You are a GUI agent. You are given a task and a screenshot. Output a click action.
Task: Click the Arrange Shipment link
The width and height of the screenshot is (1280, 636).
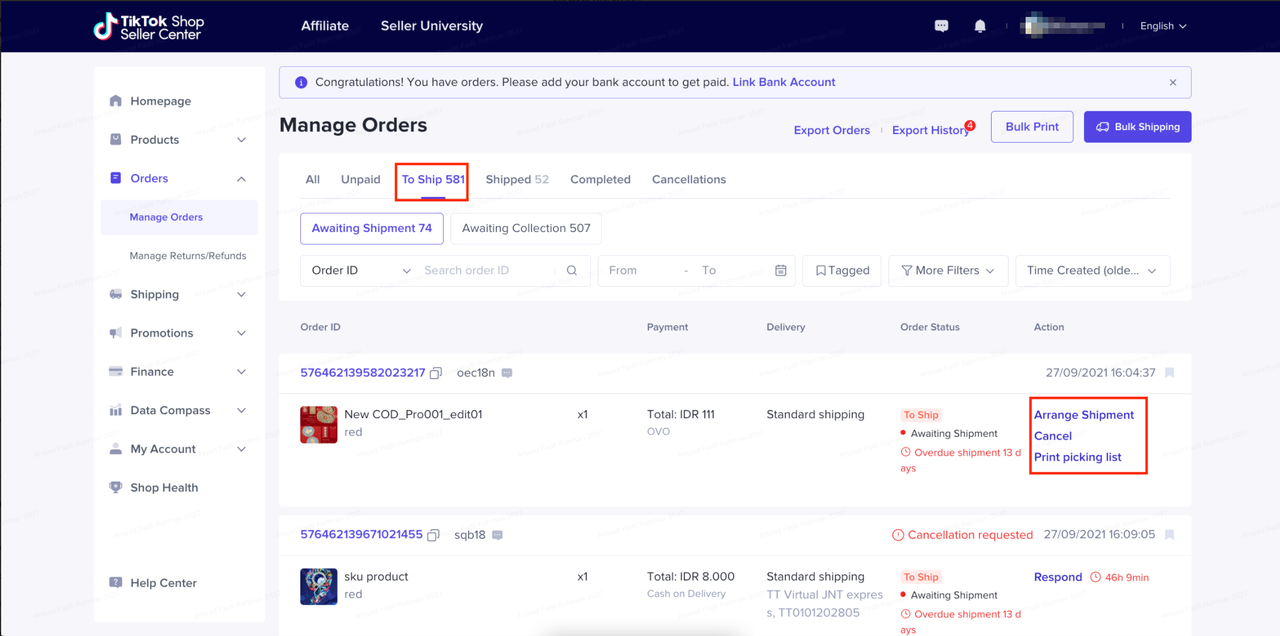click(1084, 415)
